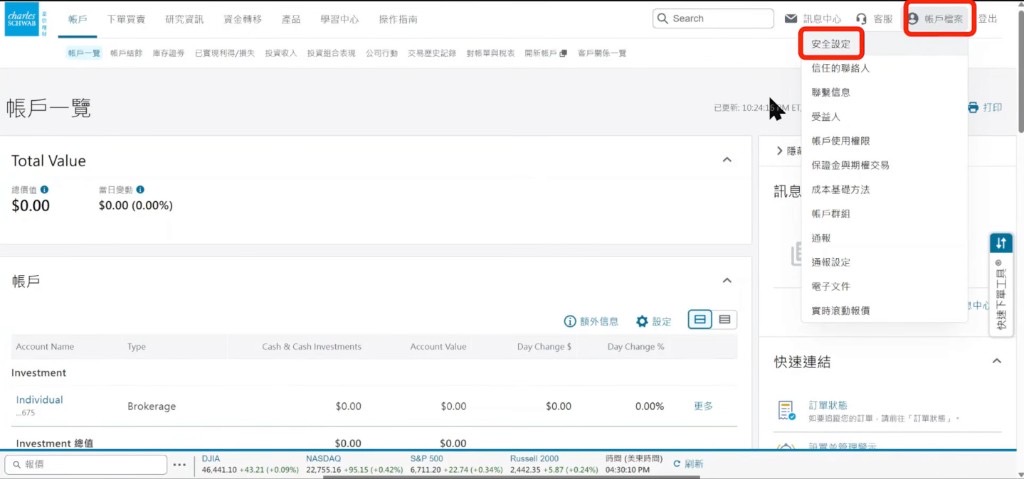Go to 投資組合表現 sub-tab

coord(331,53)
